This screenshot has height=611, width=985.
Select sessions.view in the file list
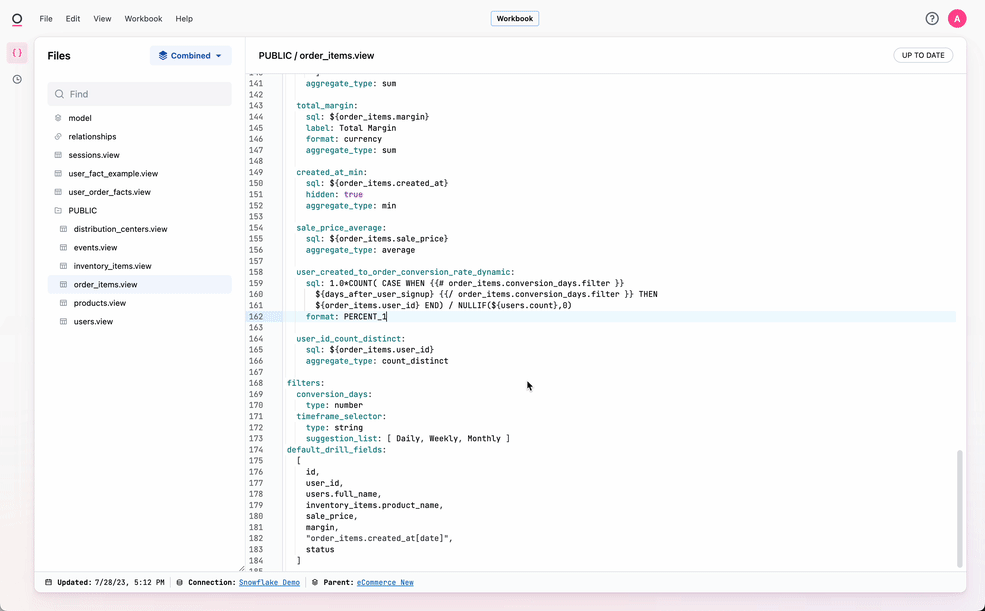tap(94, 155)
